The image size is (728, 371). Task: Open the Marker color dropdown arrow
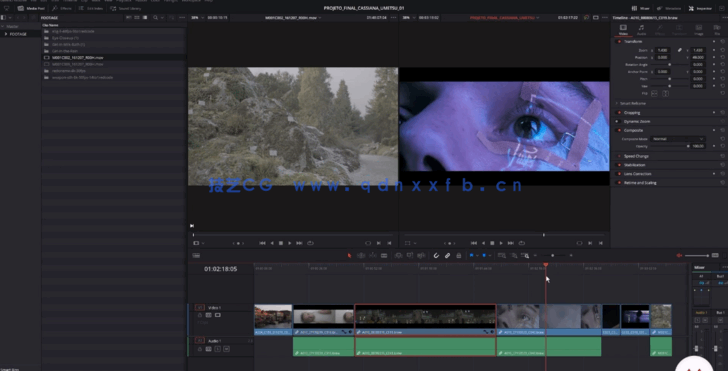click(x=490, y=255)
